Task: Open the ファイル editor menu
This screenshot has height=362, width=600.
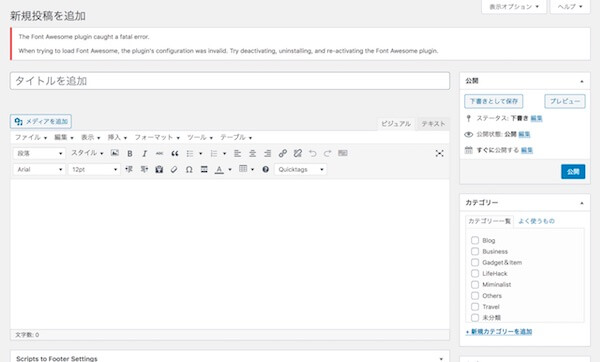Action: (x=31, y=137)
